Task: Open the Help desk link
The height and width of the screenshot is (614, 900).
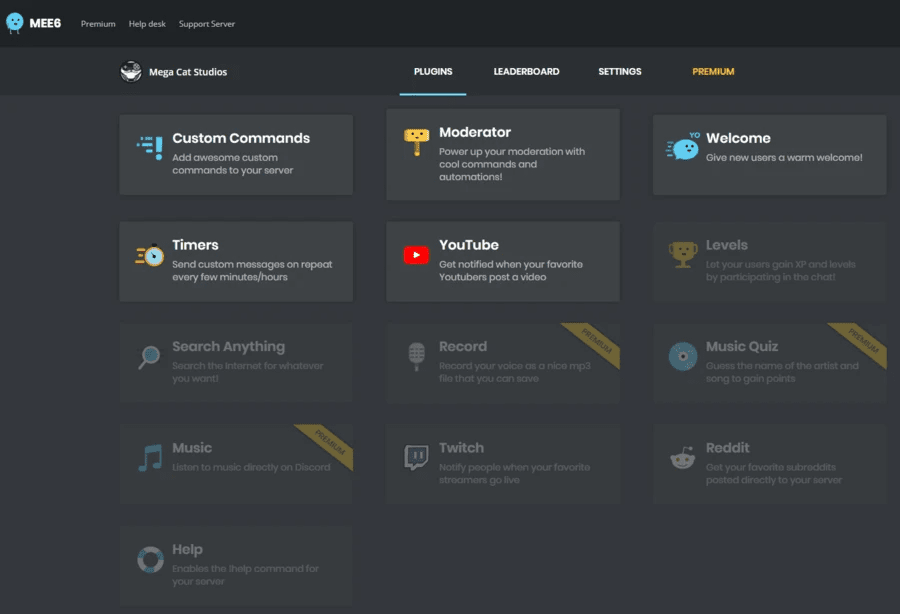Action: [147, 24]
